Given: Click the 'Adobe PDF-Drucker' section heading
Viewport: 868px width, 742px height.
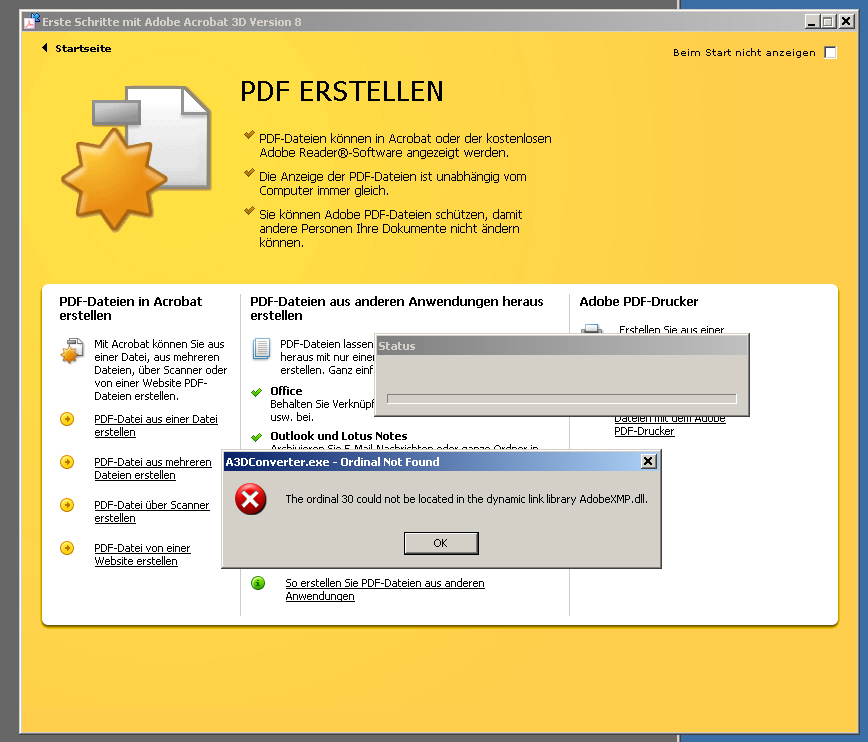Looking at the screenshot, I should tap(639, 302).
